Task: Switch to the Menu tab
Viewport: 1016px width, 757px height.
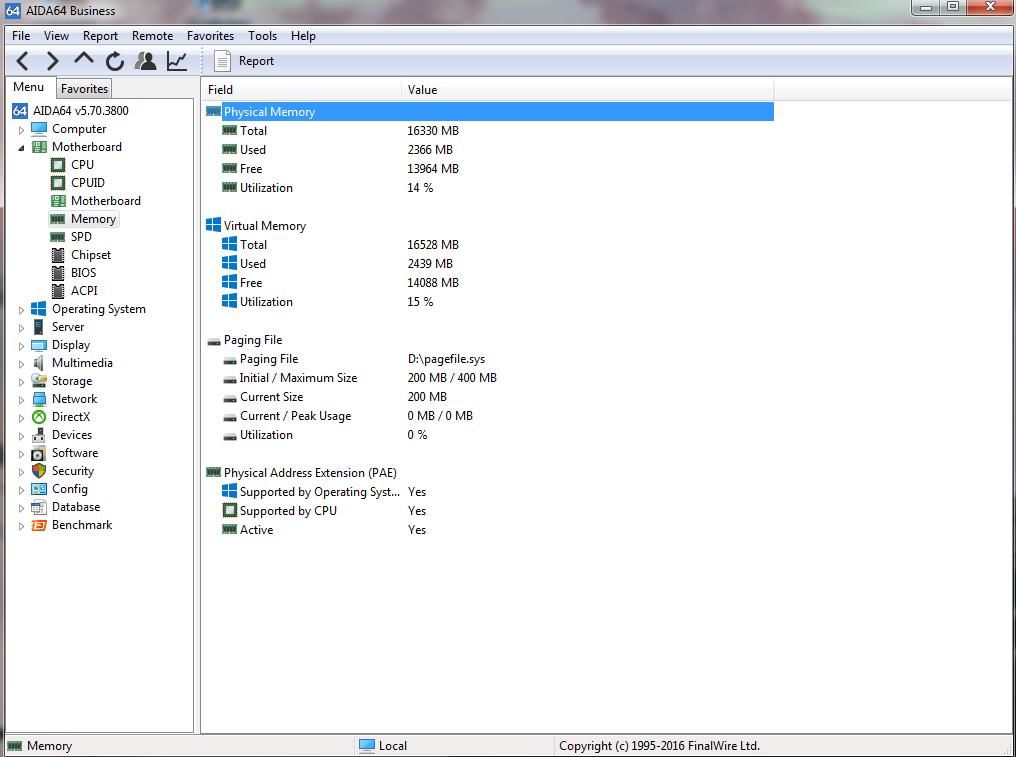Action: click(x=29, y=87)
